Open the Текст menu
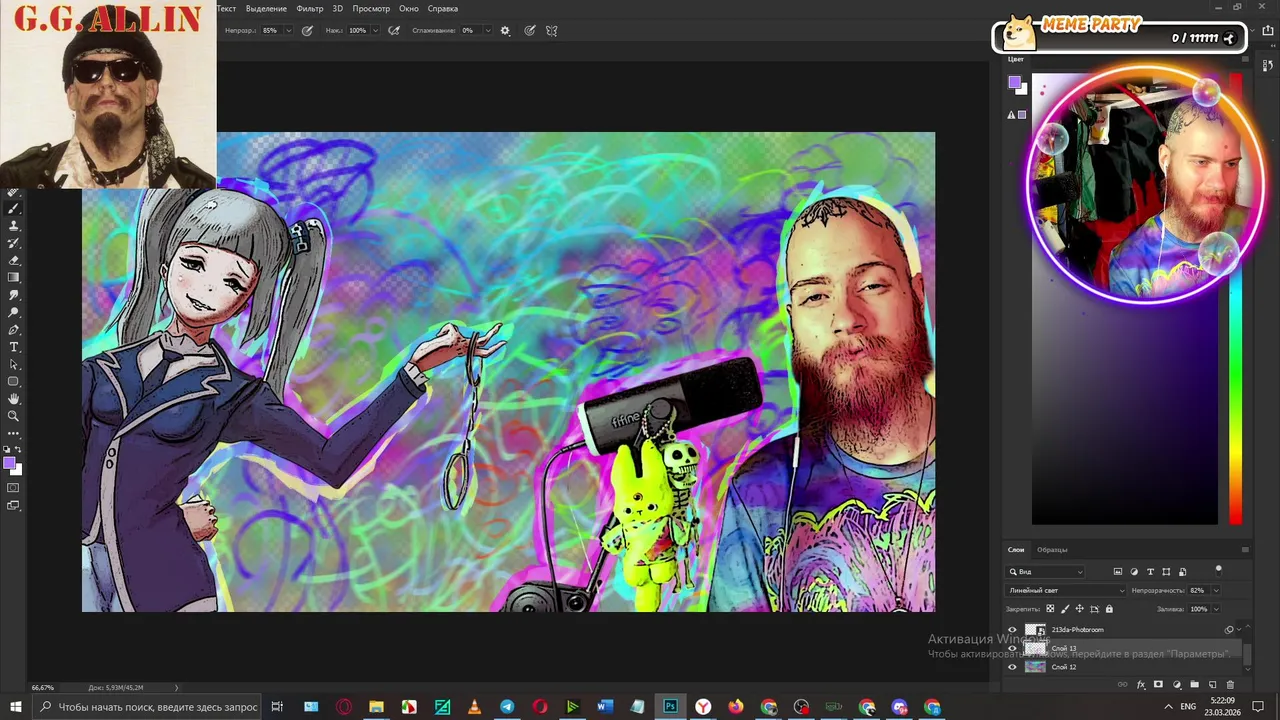Viewport: 1280px width, 720px height. 226,8
